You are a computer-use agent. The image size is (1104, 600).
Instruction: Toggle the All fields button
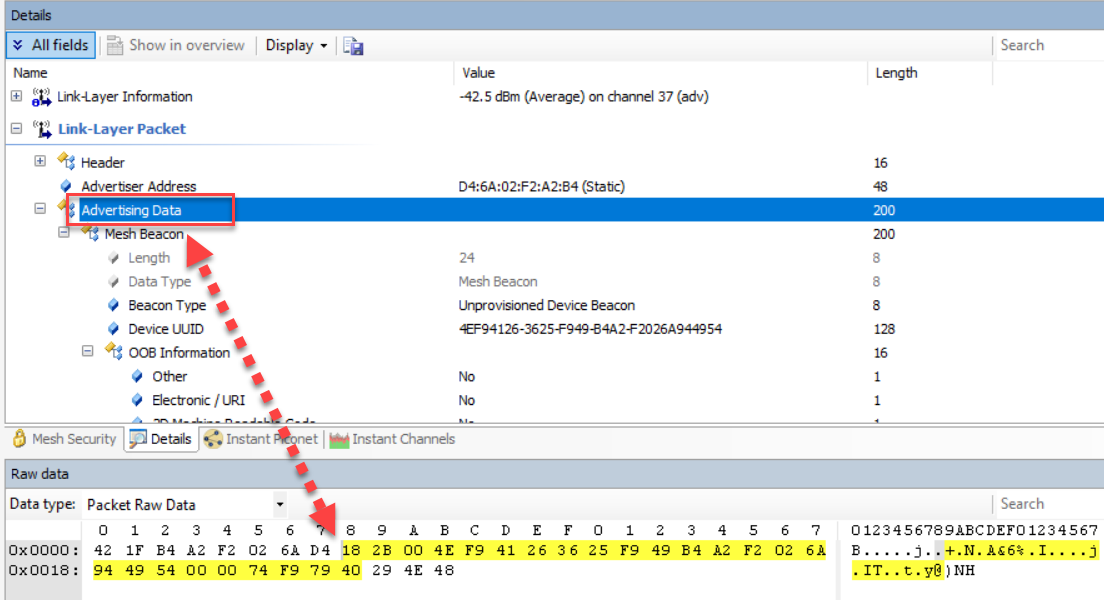coord(51,45)
